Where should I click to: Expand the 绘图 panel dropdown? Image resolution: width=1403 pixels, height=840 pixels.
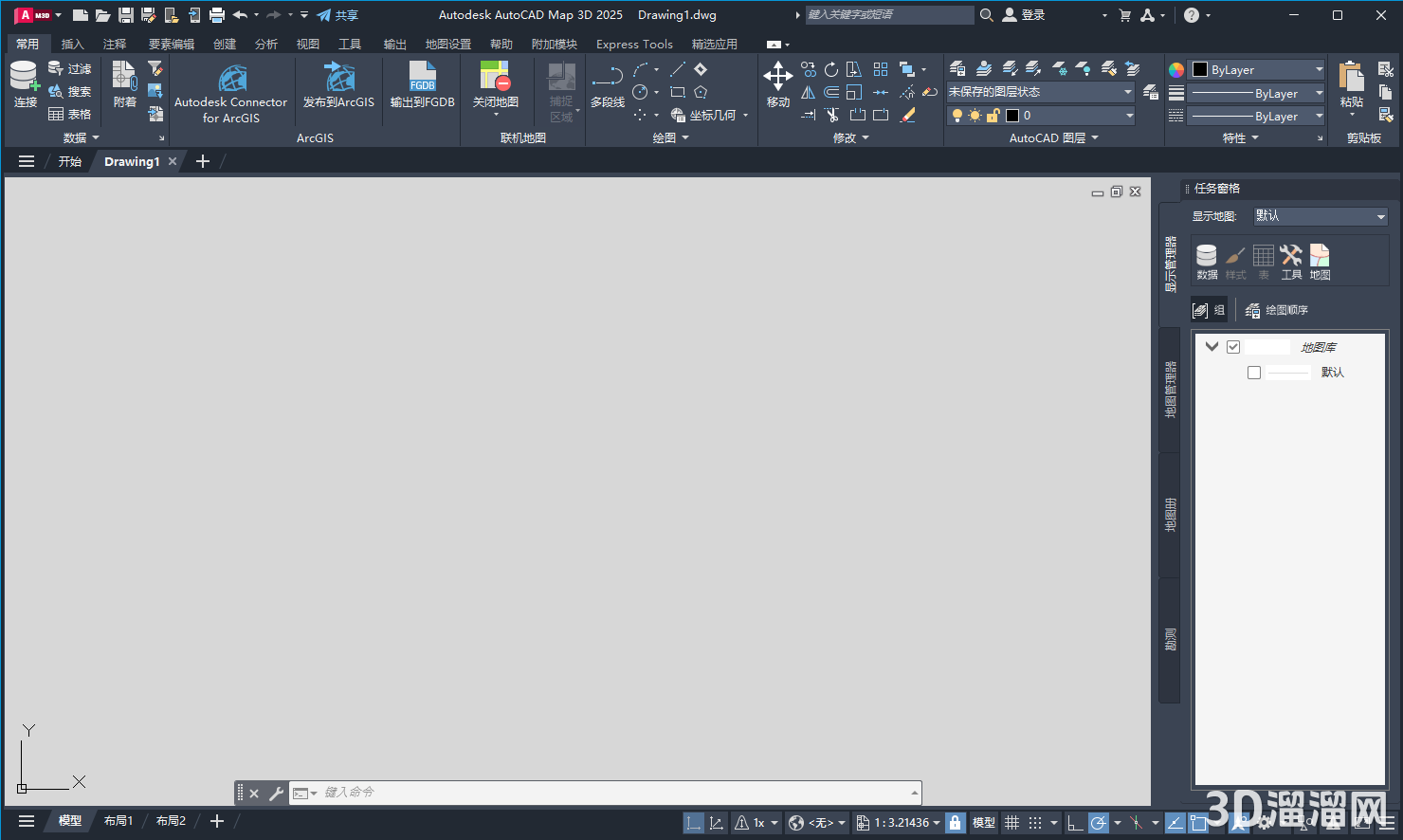(x=671, y=138)
